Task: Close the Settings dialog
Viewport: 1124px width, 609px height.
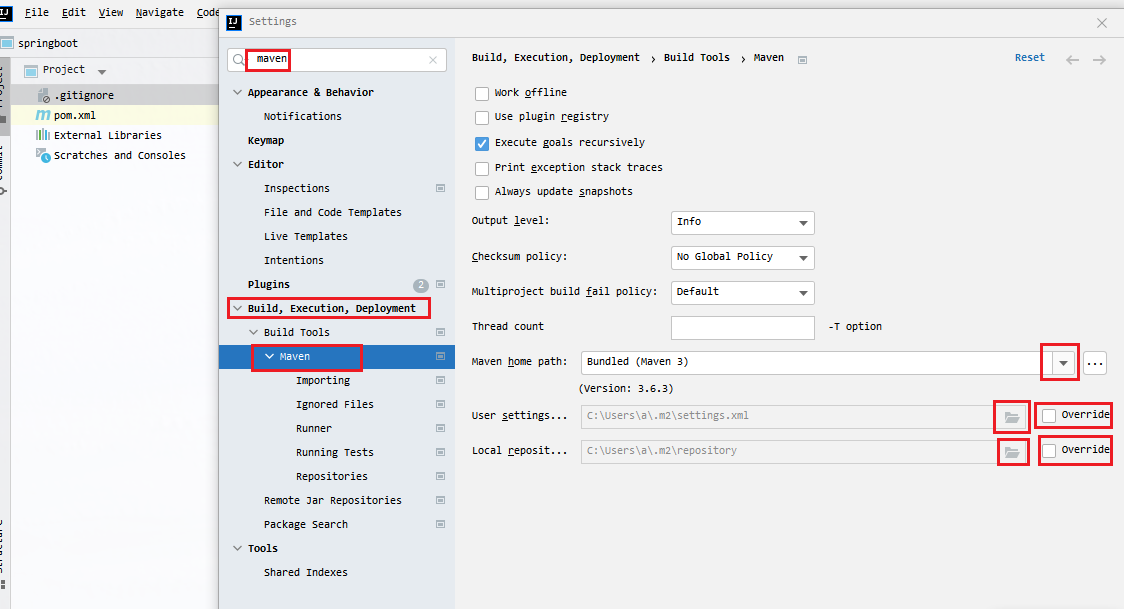Action: [1102, 23]
